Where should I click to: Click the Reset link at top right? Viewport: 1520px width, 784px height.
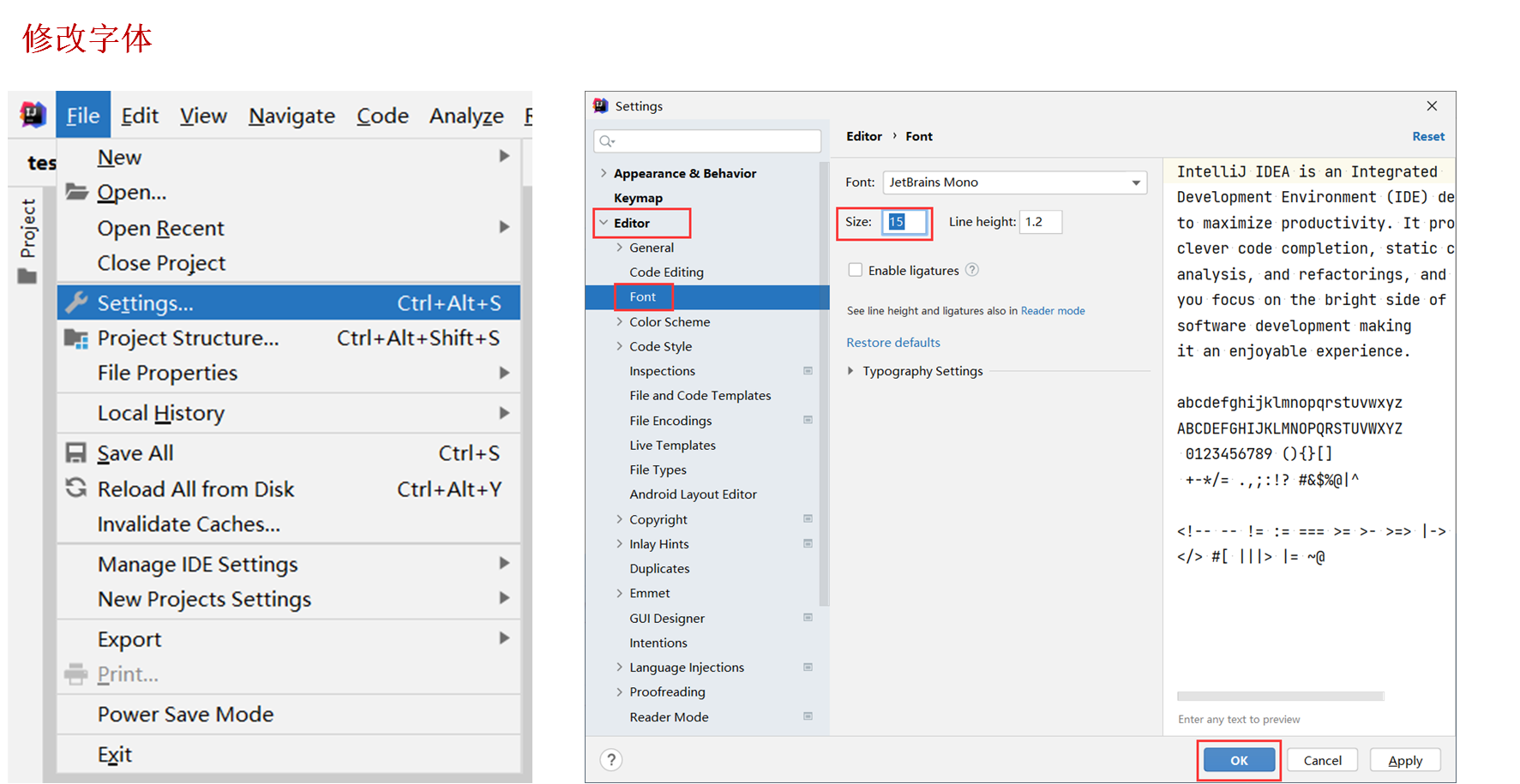[1428, 136]
